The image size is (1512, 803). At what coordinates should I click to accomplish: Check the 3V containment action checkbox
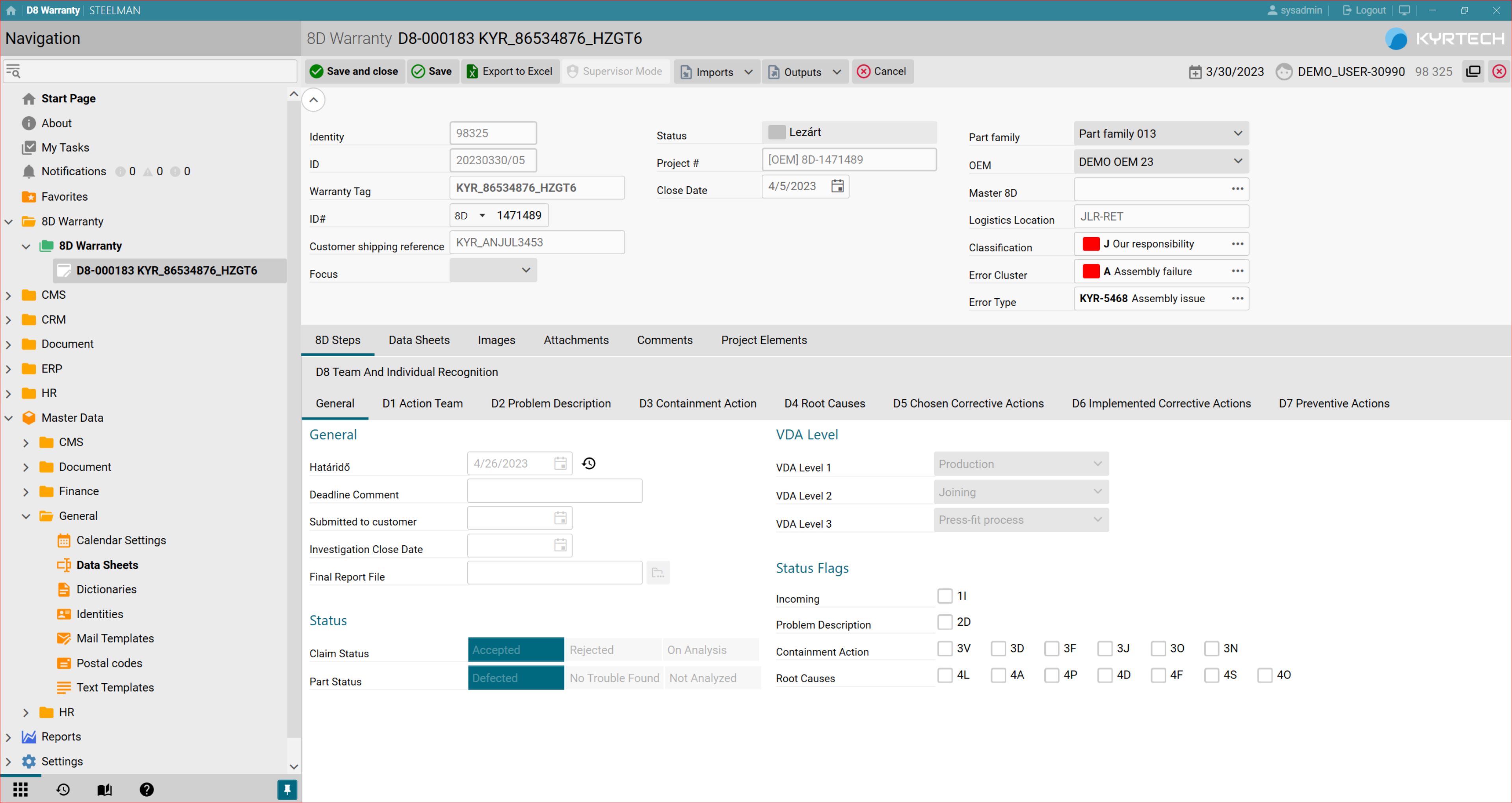(x=945, y=648)
